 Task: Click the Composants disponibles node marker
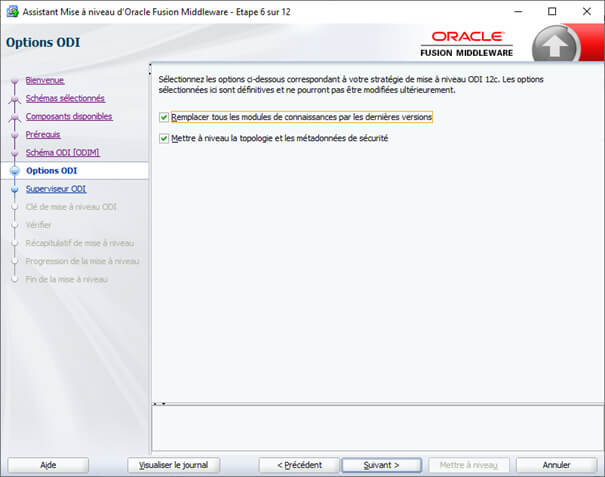pyautogui.click(x=15, y=117)
